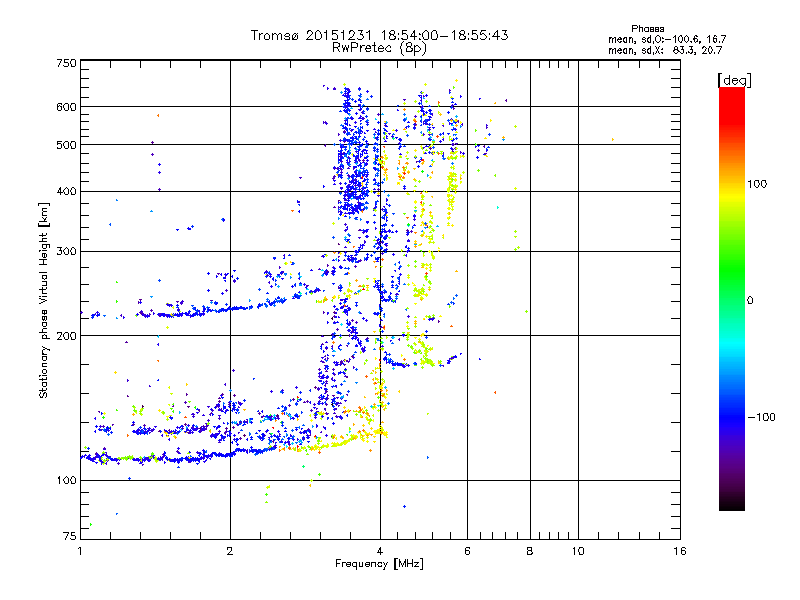This screenshot has width=800, height=600.
Task: Click the x-axis '16' tick label
Action: coord(680,551)
